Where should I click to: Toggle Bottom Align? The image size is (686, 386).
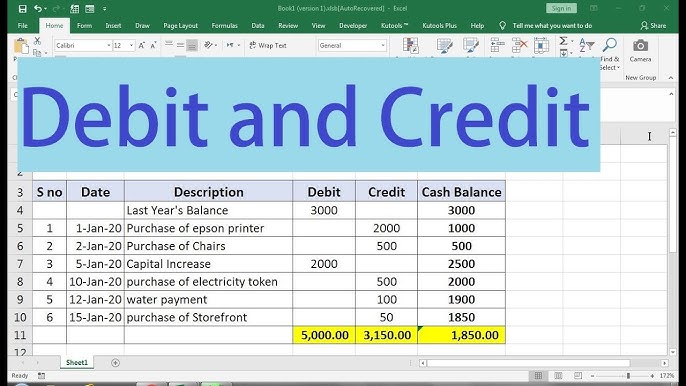[x=192, y=45]
